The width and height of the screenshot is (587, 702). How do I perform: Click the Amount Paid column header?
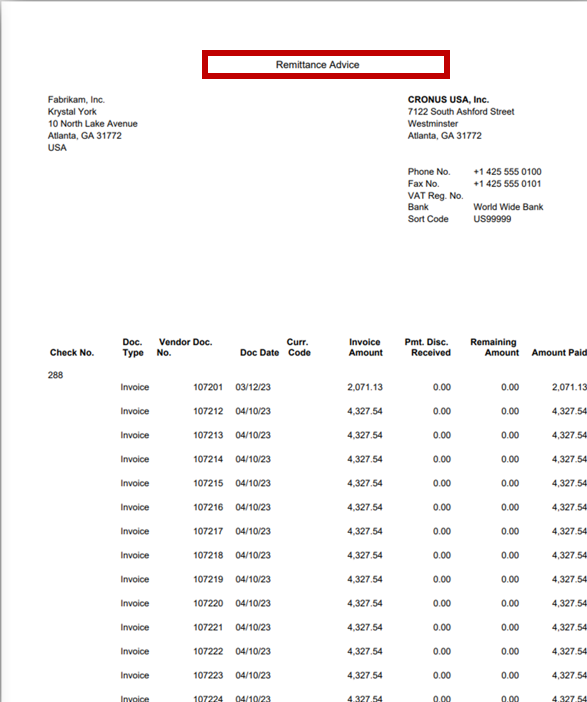(559, 353)
